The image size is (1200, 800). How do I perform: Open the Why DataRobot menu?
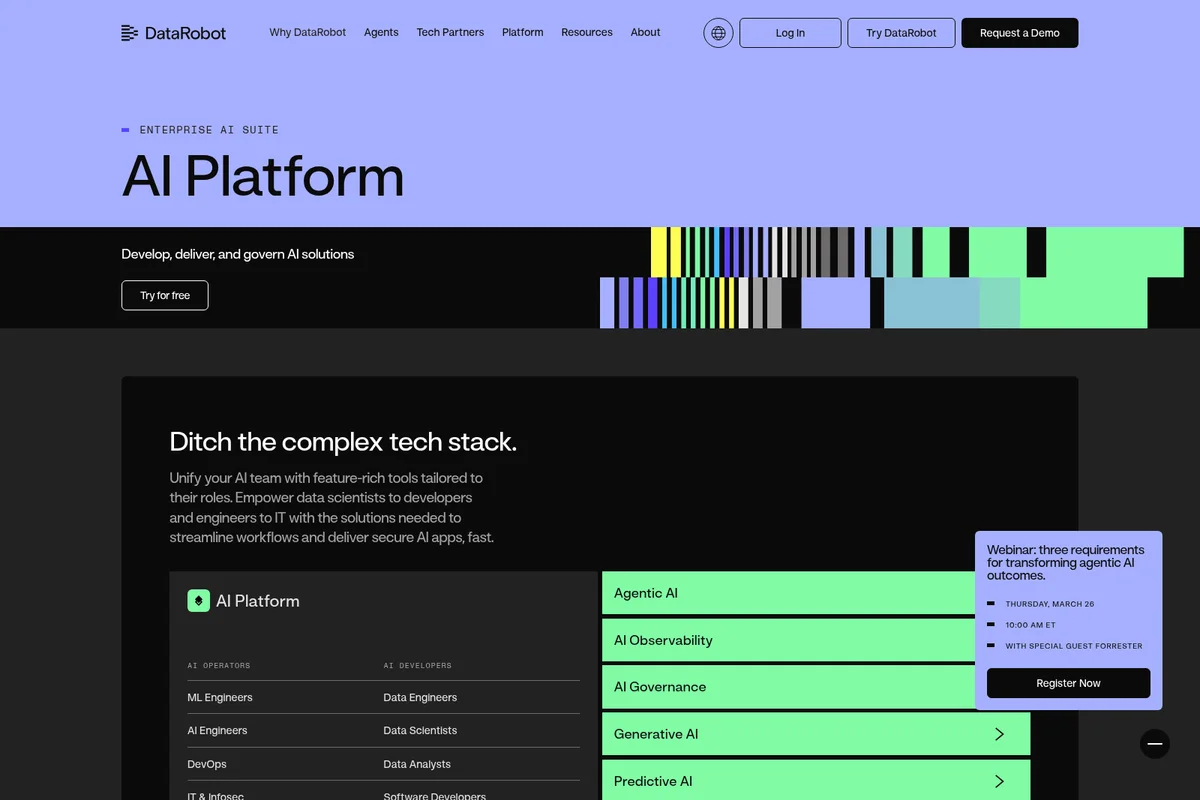[307, 32]
